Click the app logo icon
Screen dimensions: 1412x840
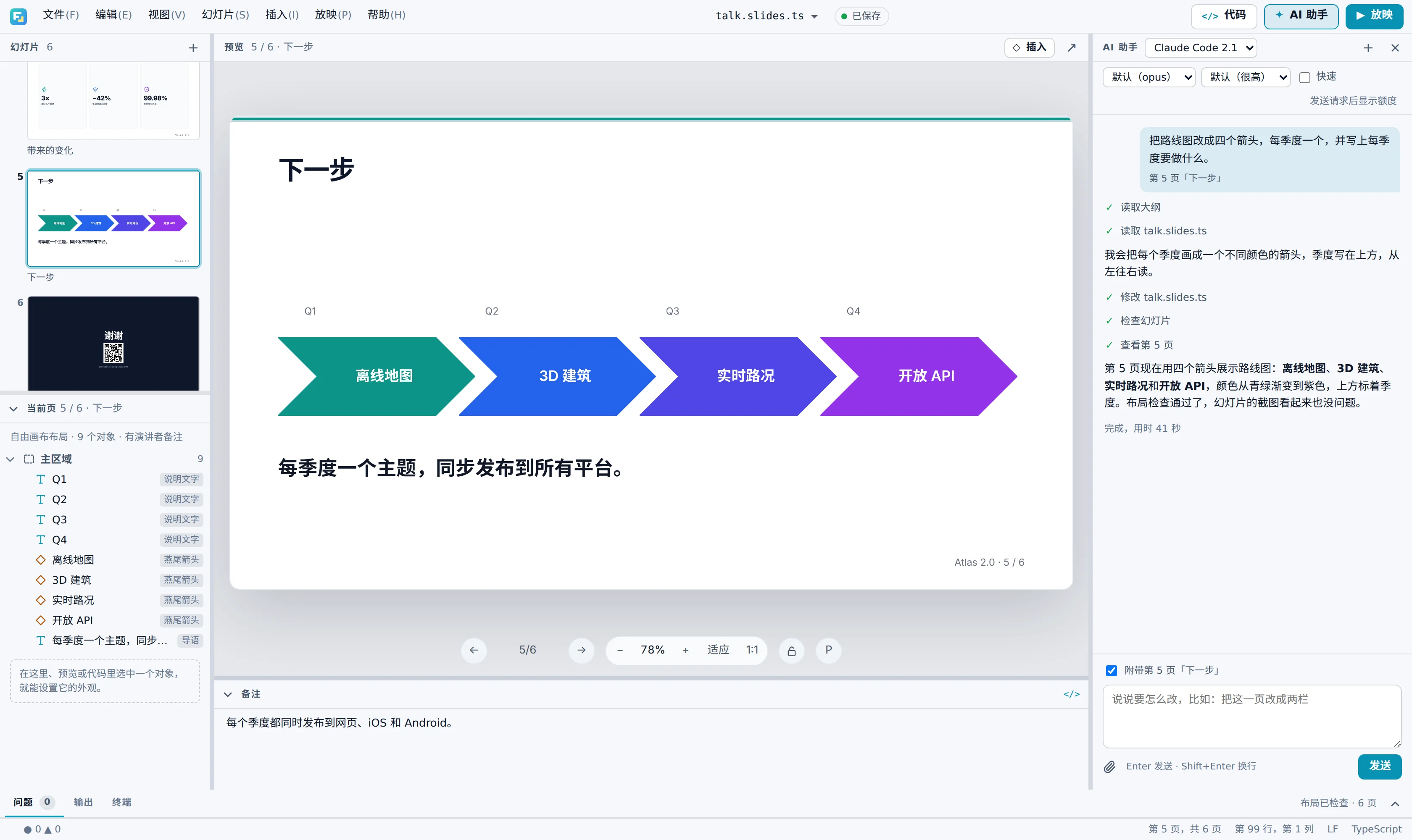[x=18, y=16]
